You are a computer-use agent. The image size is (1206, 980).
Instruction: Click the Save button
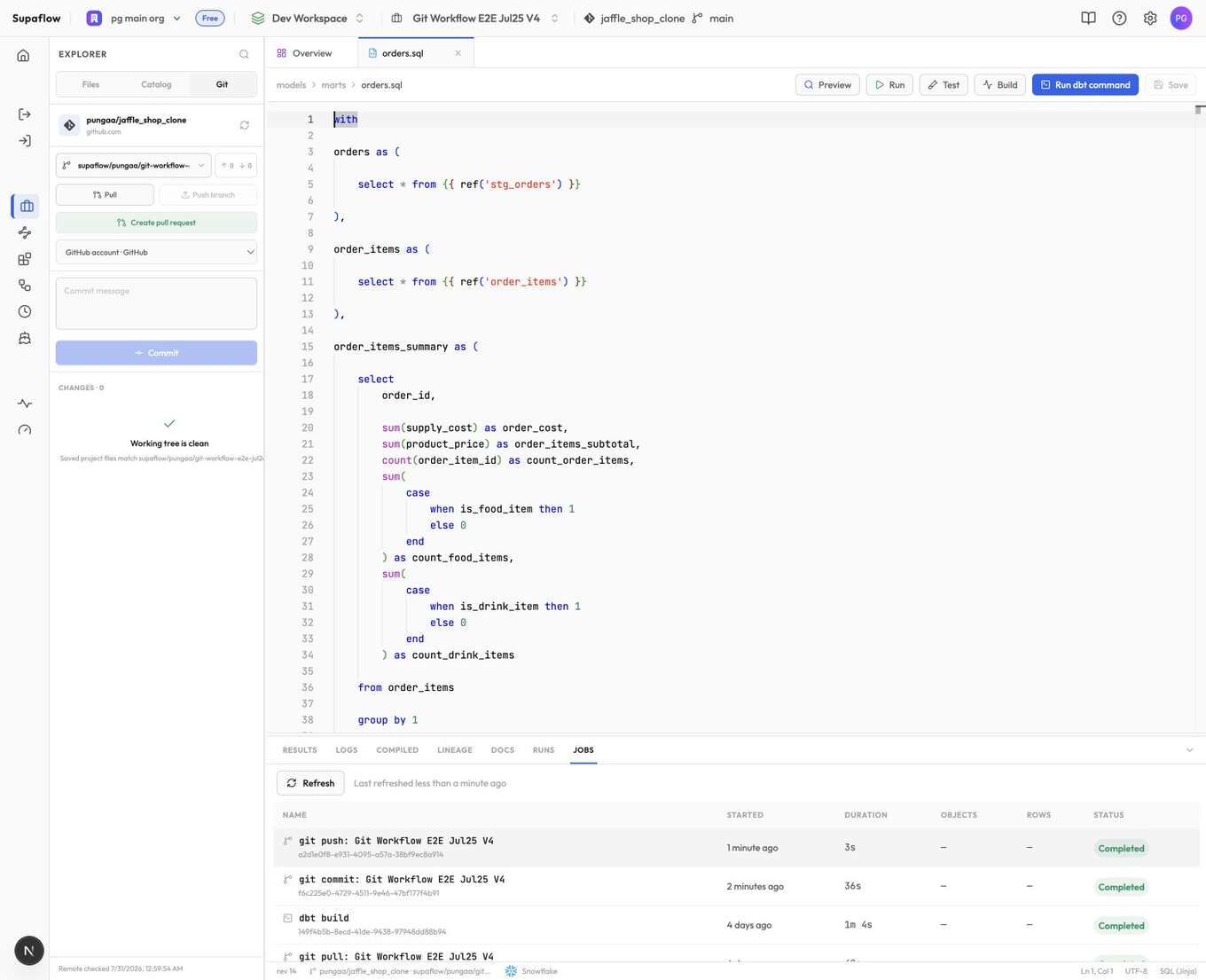pyautogui.click(x=1171, y=85)
